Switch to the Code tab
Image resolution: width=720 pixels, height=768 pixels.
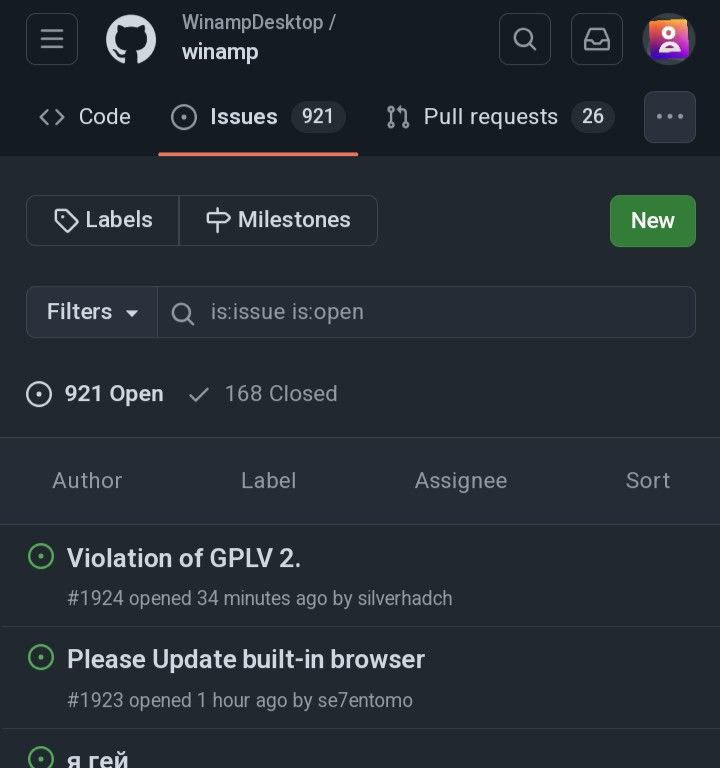tap(85, 117)
